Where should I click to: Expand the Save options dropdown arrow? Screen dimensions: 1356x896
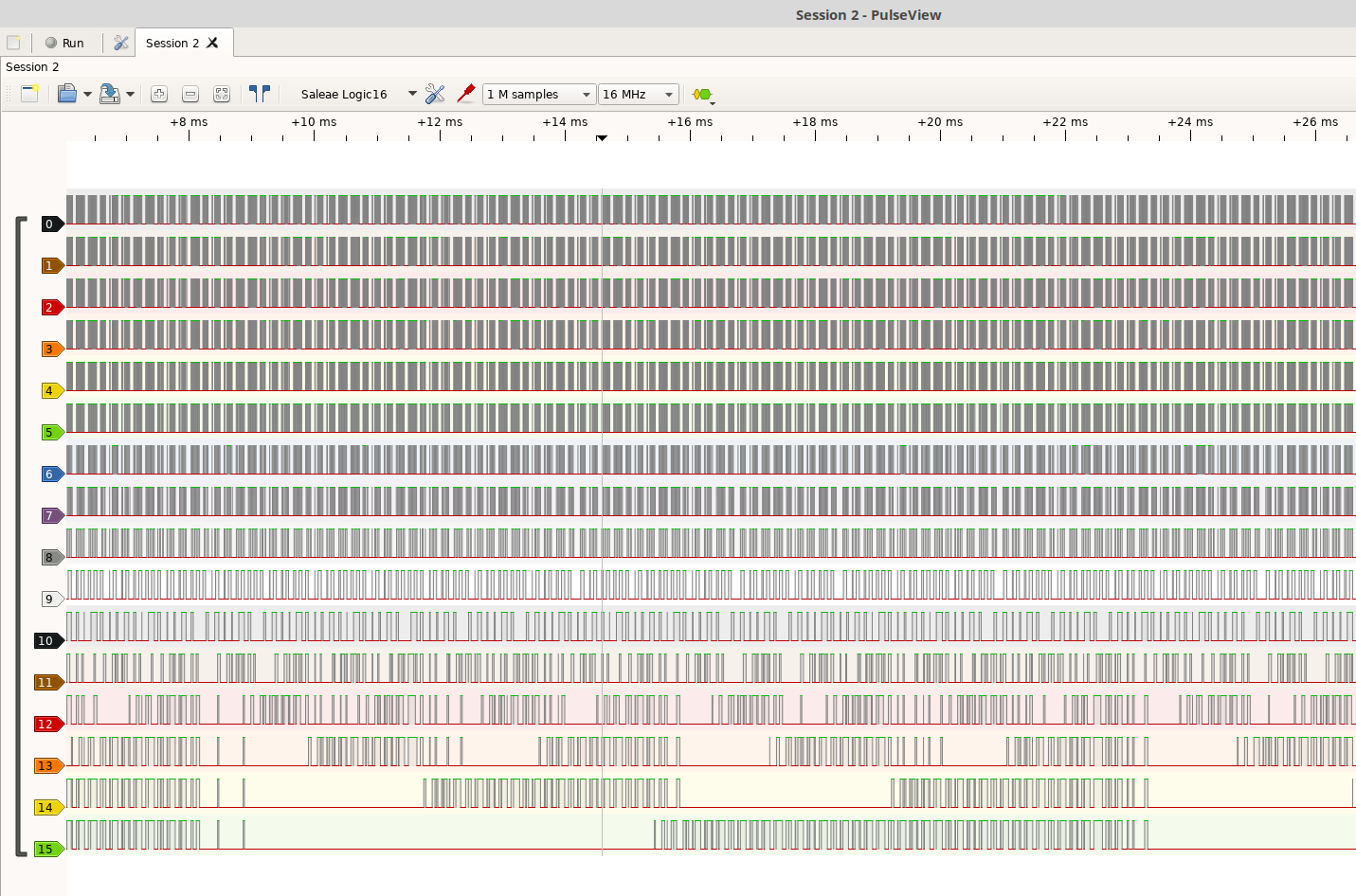pos(130,94)
